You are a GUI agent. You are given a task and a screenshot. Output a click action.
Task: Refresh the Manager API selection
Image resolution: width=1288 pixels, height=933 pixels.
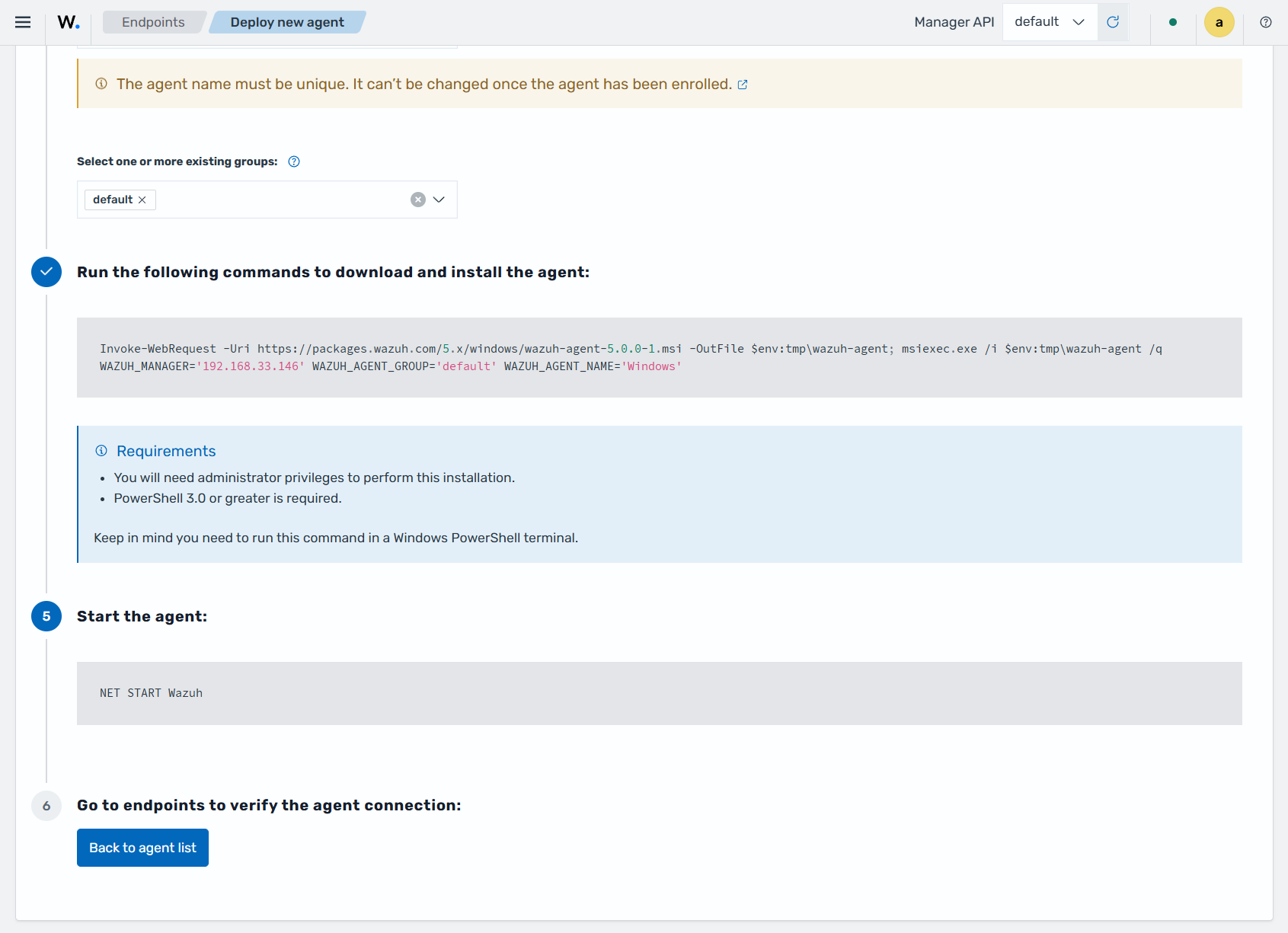(1113, 22)
